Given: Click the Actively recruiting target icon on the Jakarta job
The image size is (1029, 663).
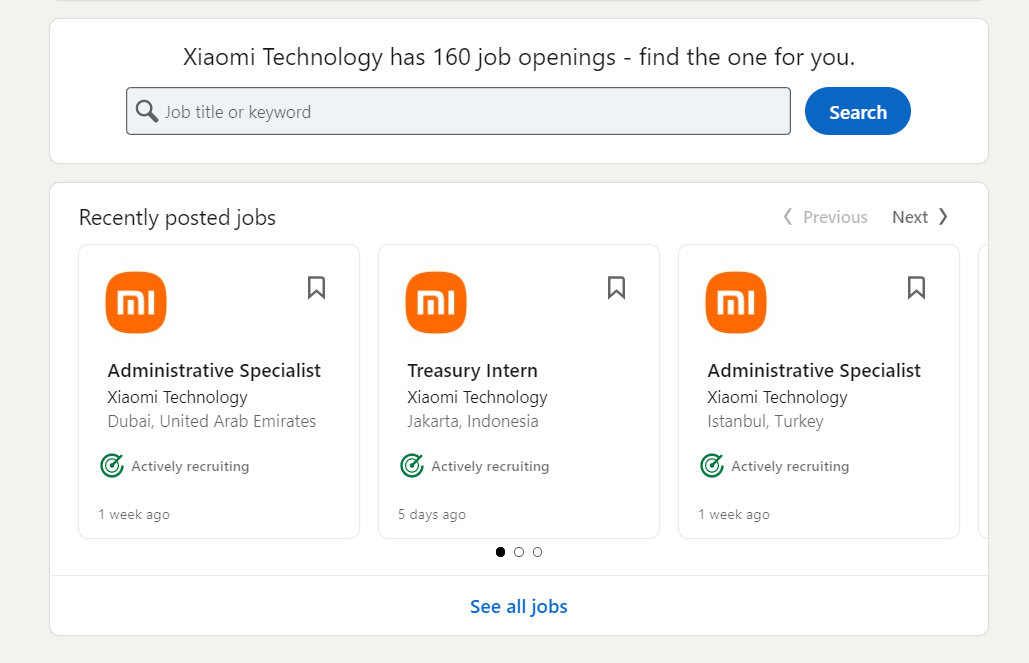Looking at the screenshot, I should click(x=412, y=465).
